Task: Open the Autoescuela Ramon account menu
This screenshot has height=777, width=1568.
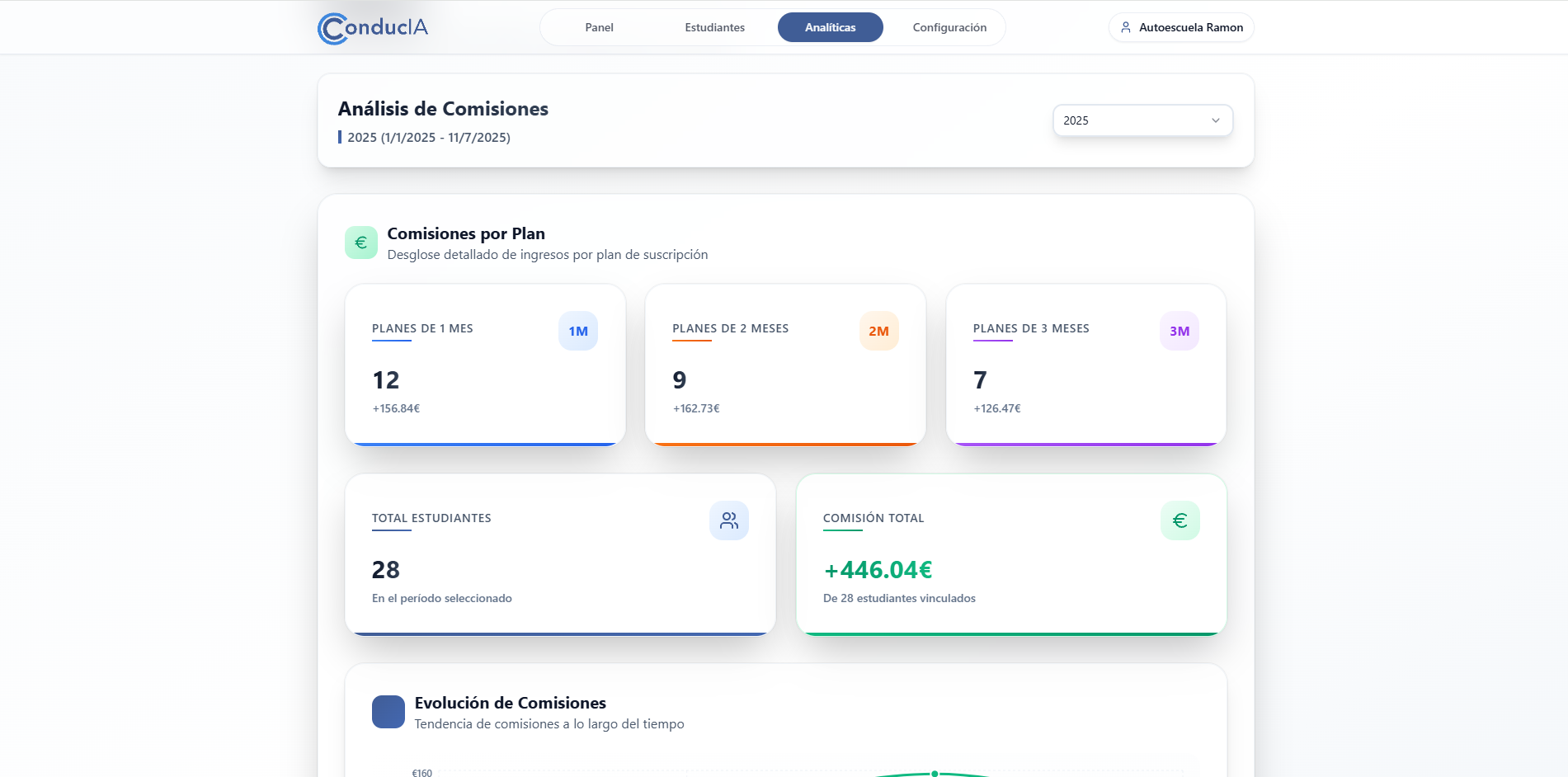Action: tap(1181, 27)
